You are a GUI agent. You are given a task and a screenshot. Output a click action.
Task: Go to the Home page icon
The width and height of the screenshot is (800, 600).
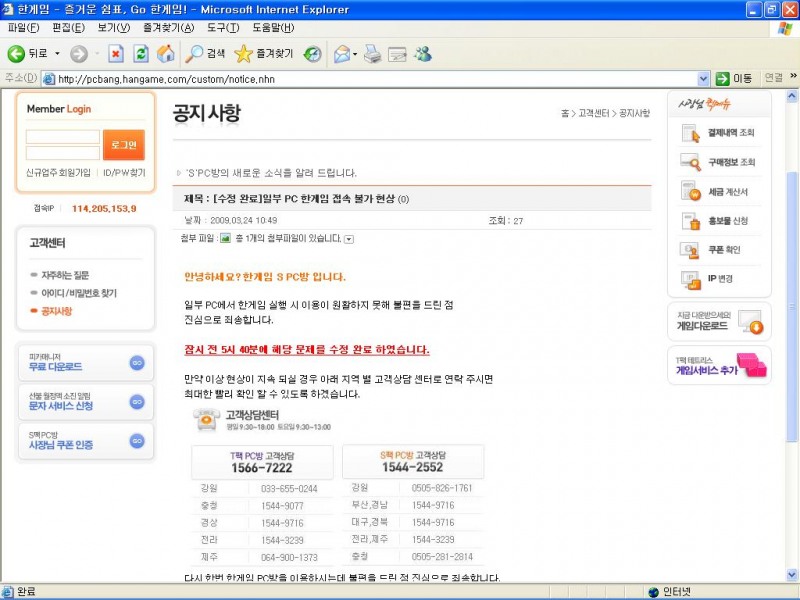point(165,54)
